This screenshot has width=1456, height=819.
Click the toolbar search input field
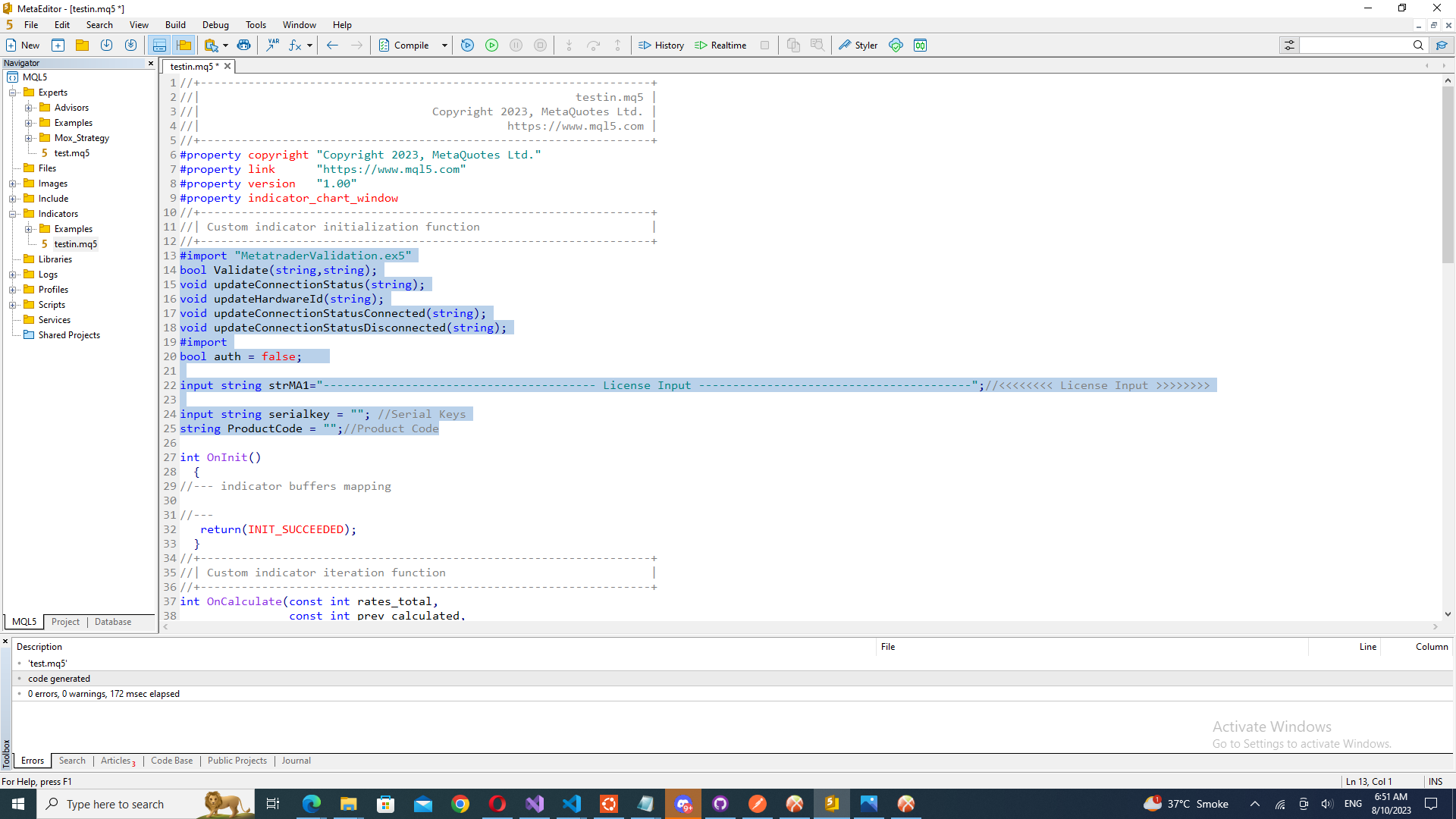[1354, 45]
